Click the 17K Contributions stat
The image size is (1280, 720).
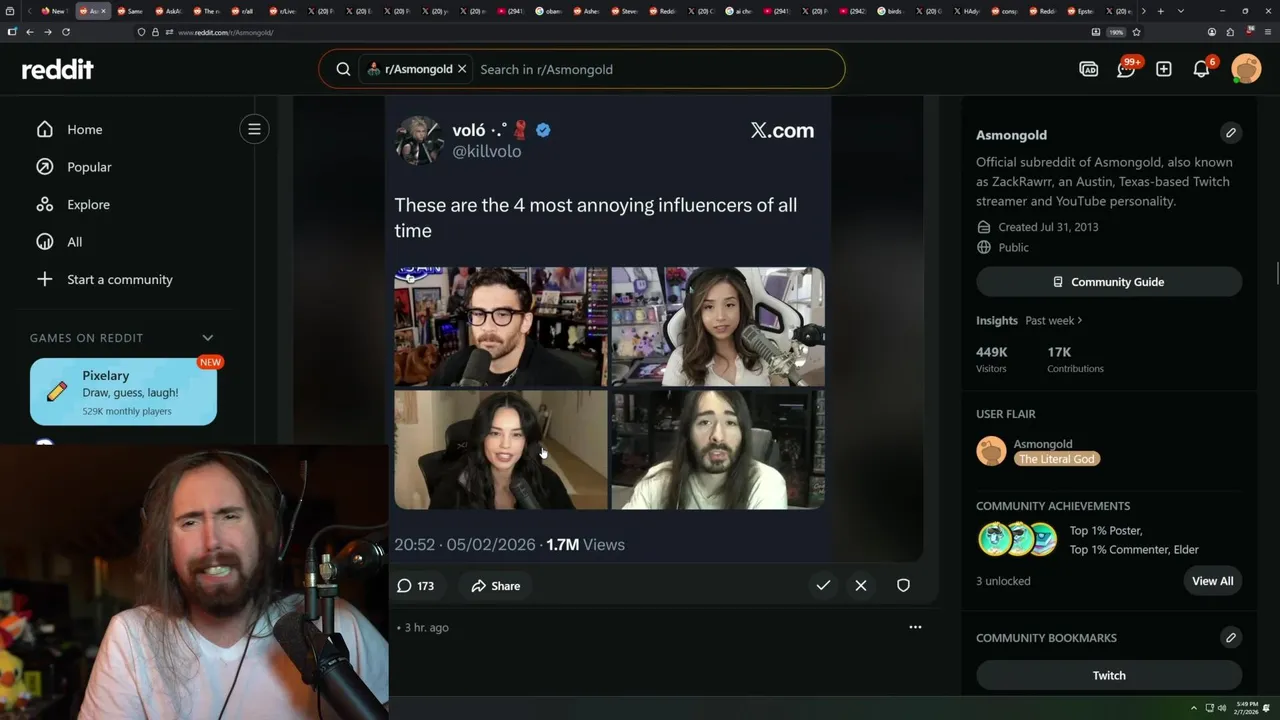click(1075, 360)
